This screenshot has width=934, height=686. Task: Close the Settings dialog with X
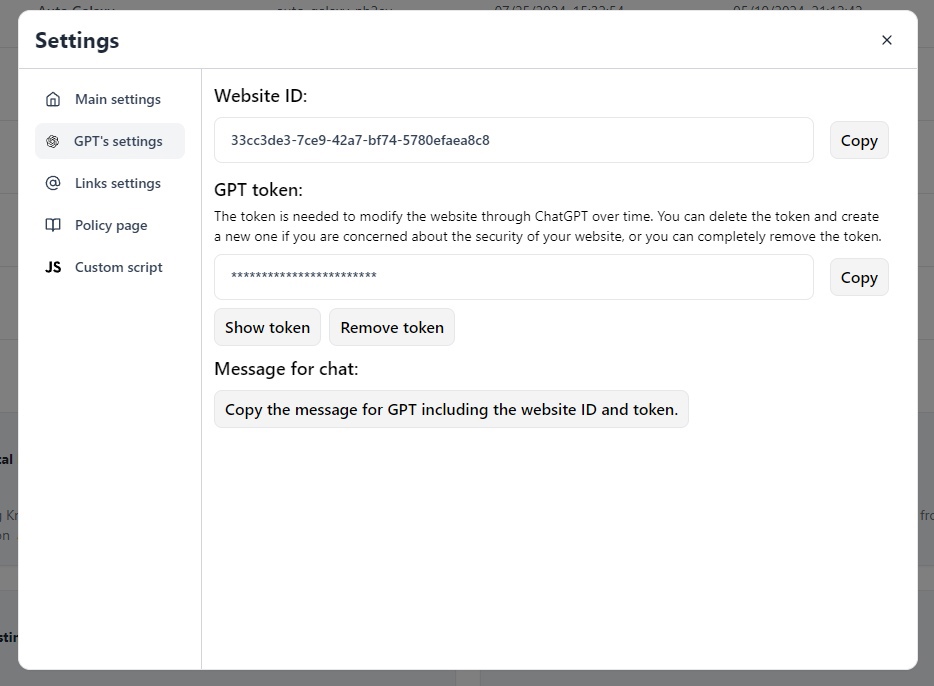pyautogui.click(x=886, y=40)
